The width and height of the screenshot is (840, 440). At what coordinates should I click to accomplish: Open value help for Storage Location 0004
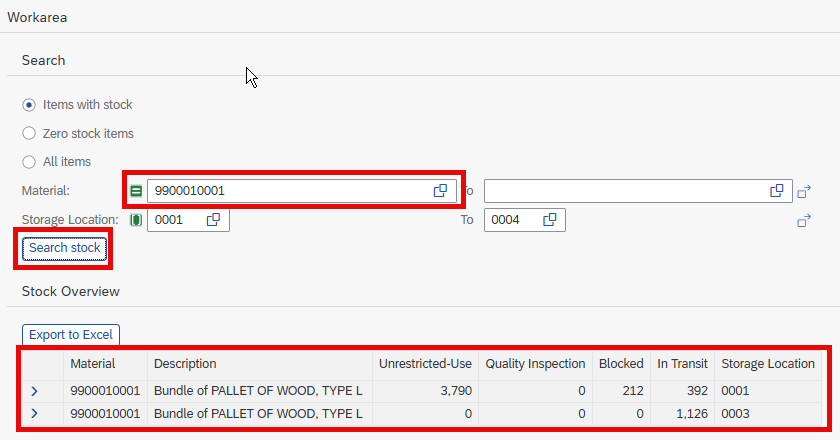tap(550, 220)
